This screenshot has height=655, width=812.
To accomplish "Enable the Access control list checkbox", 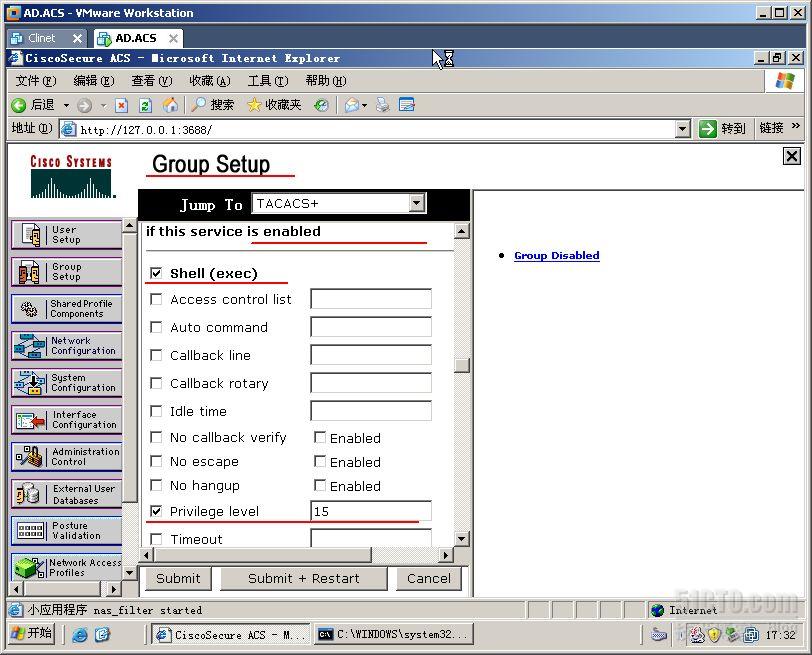I will point(156,299).
